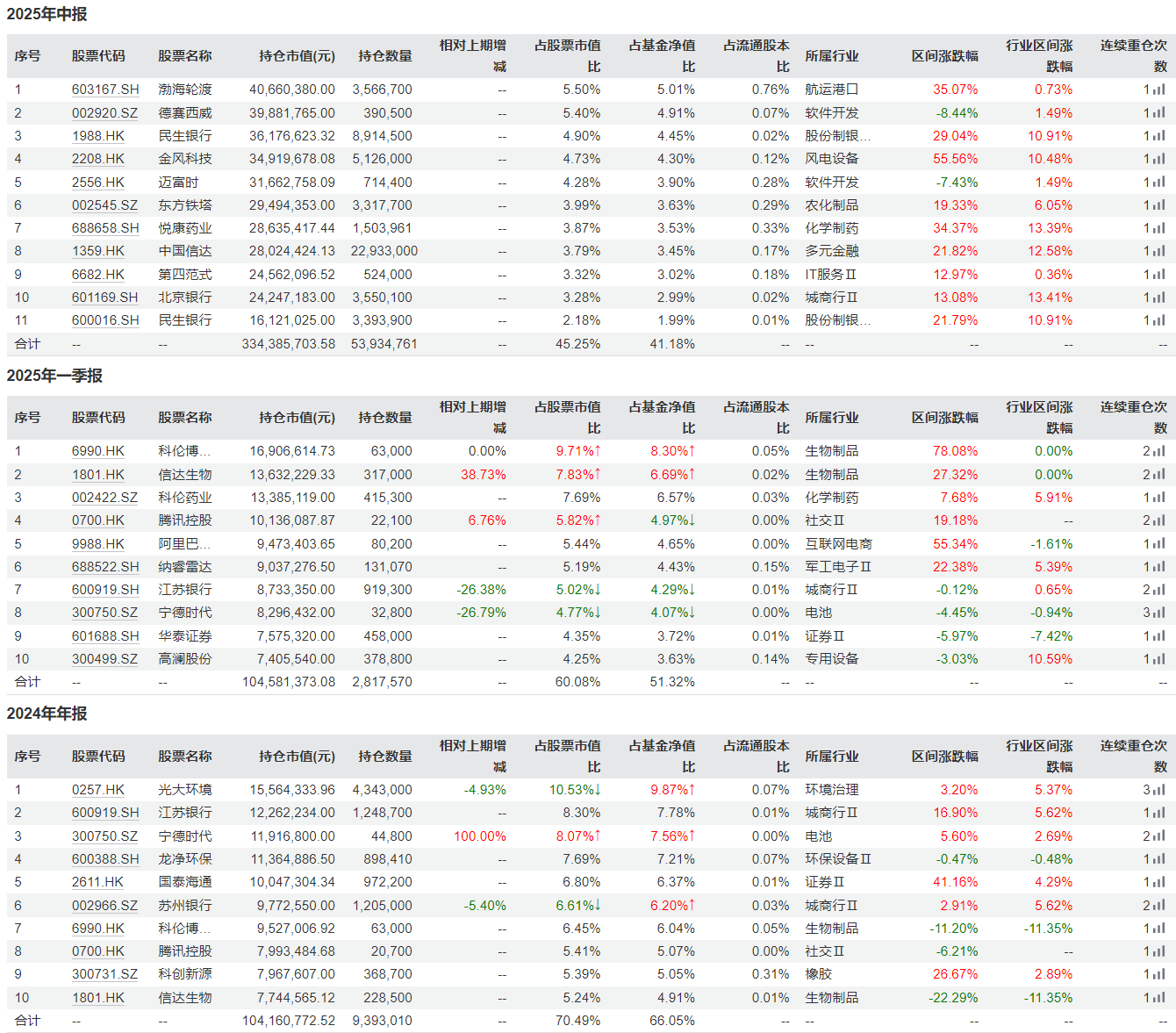
Task: Open 腾讯控股 chart icon in 2025年一季报 table
Action: coord(1159,520)
